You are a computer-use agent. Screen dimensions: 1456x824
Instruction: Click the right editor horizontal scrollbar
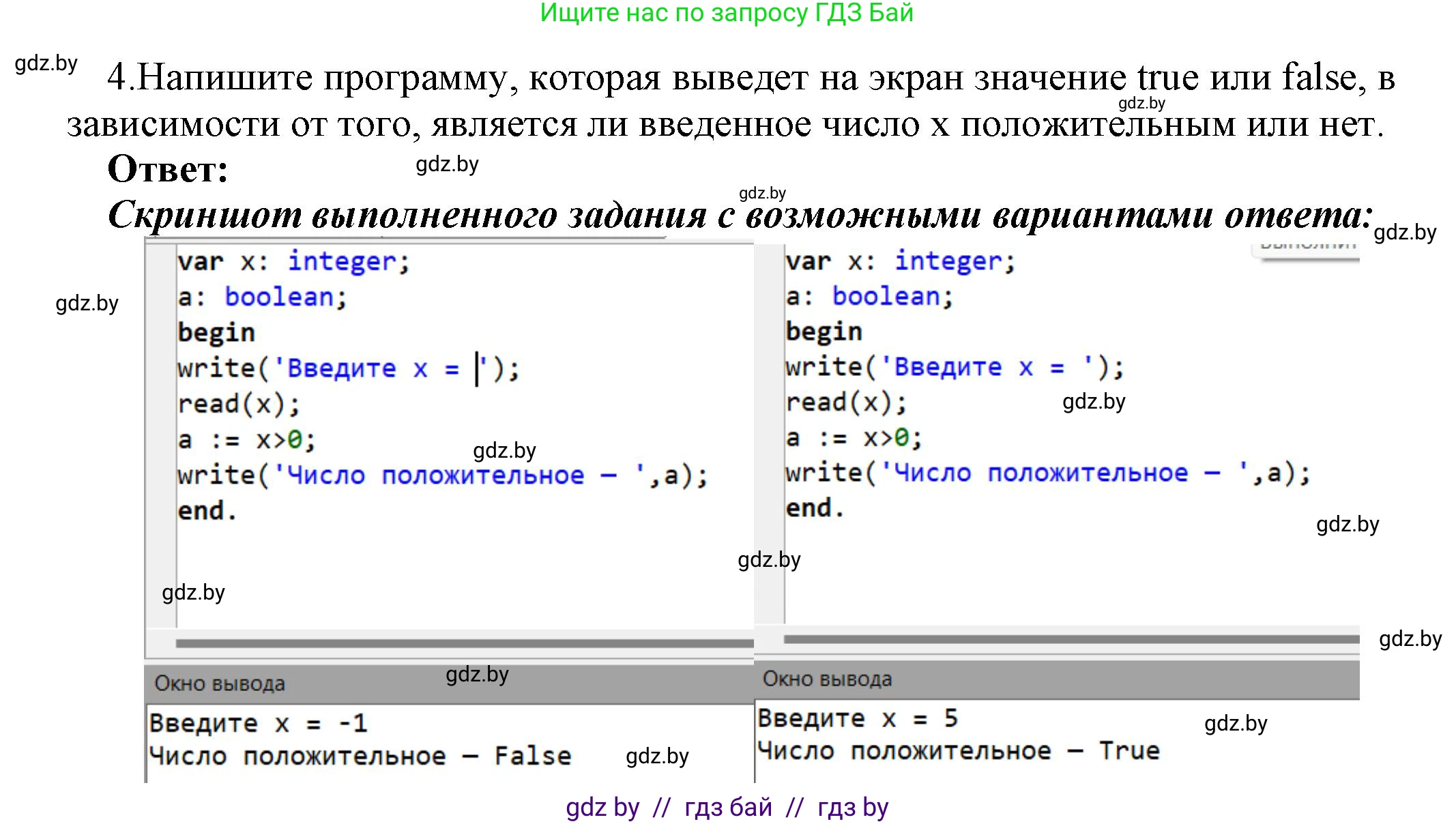point(1070,639)
